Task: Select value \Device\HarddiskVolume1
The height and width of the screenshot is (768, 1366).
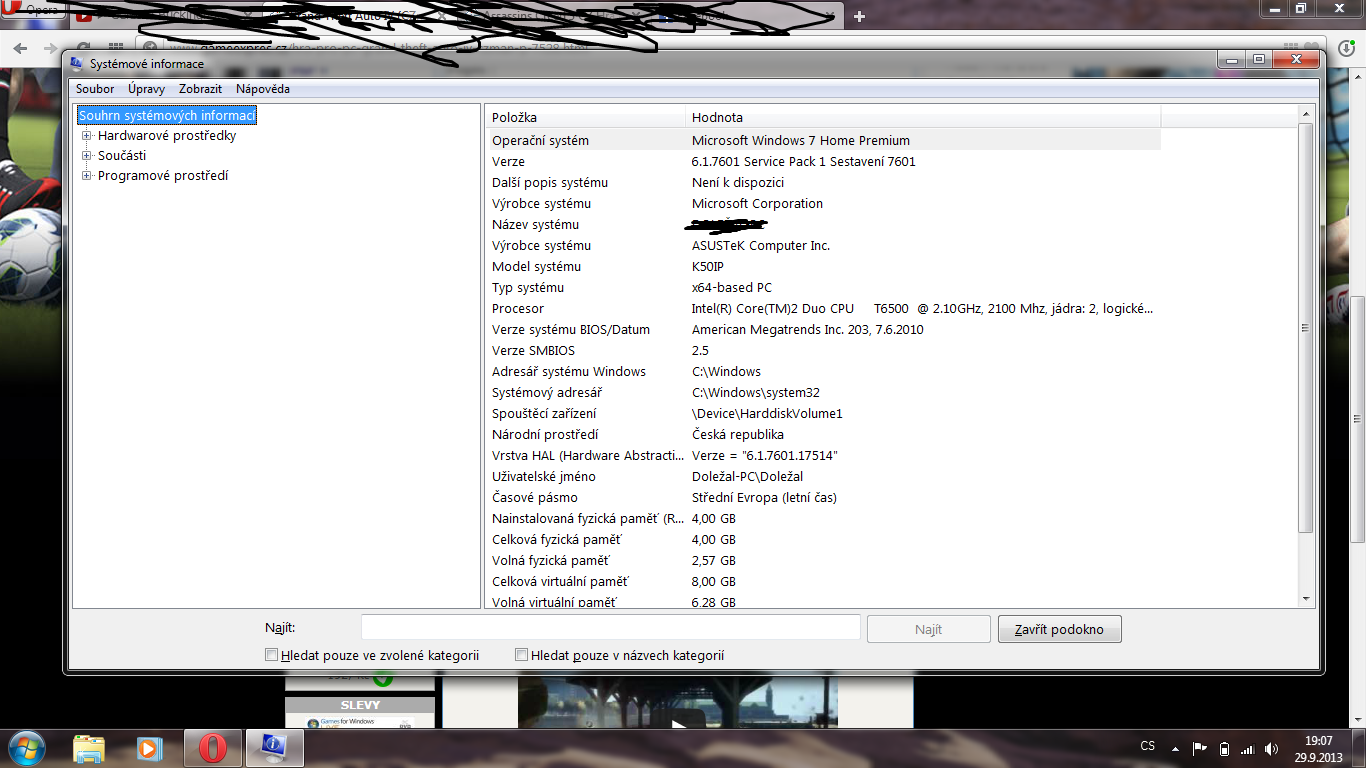Action: pyautogui.click(x=767, y=414)
